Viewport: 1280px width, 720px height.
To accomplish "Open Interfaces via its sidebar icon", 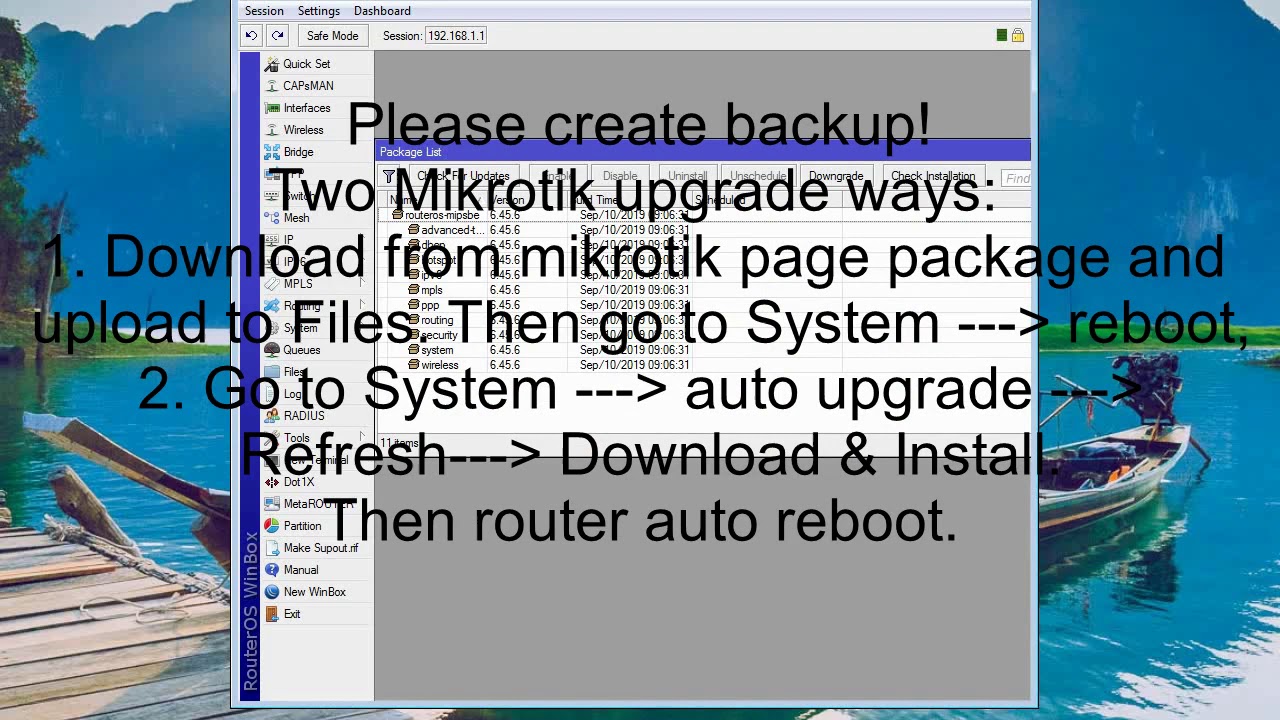I will pos(271,108).
